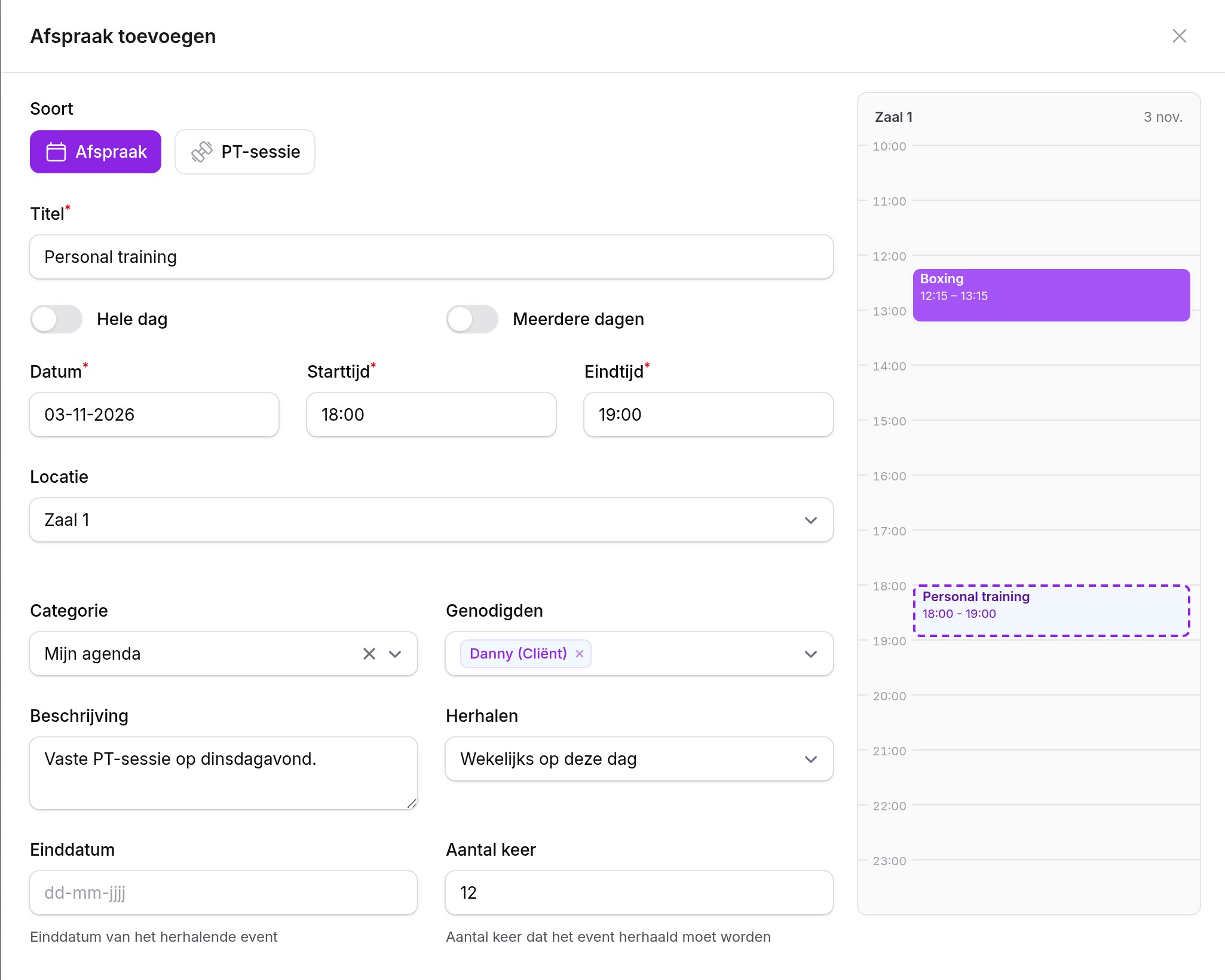Click the Starttijd field 18:00
1225x980 pixels.
(431, 415)
